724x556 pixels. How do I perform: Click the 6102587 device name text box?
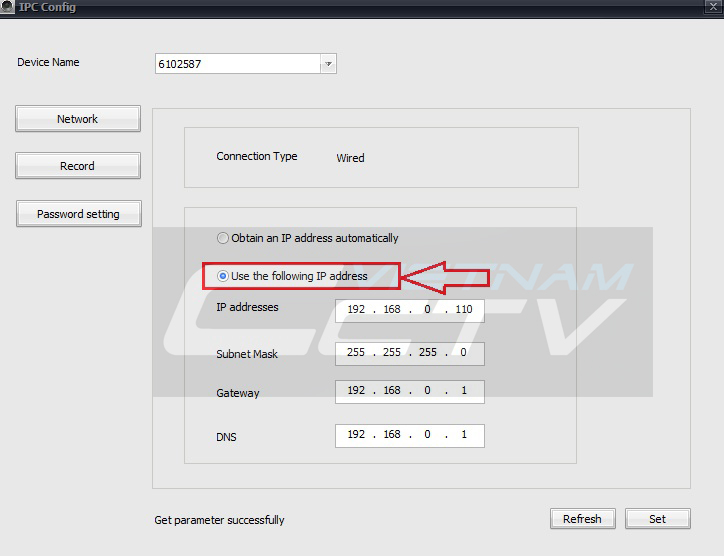[x=236, y=64]
